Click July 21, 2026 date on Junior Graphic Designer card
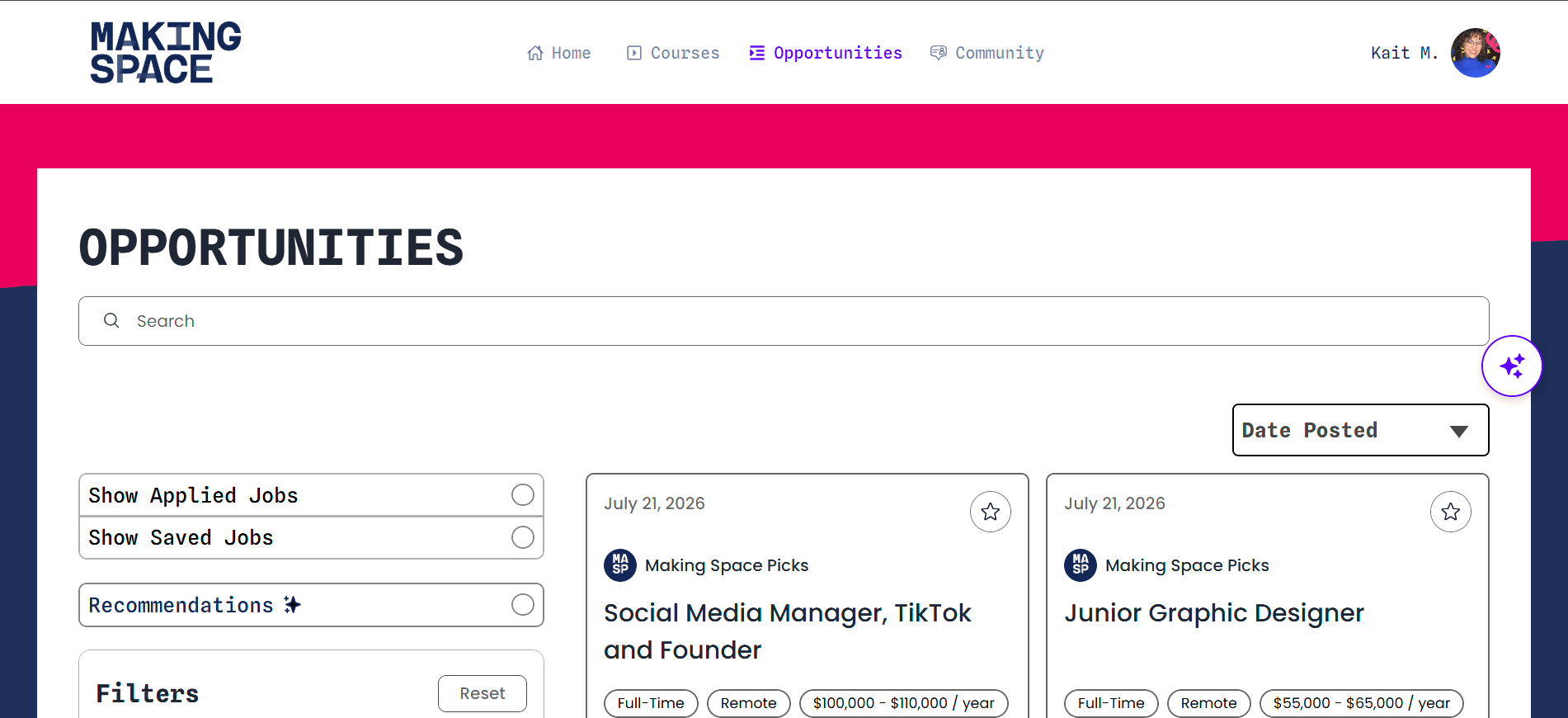 1114,503
